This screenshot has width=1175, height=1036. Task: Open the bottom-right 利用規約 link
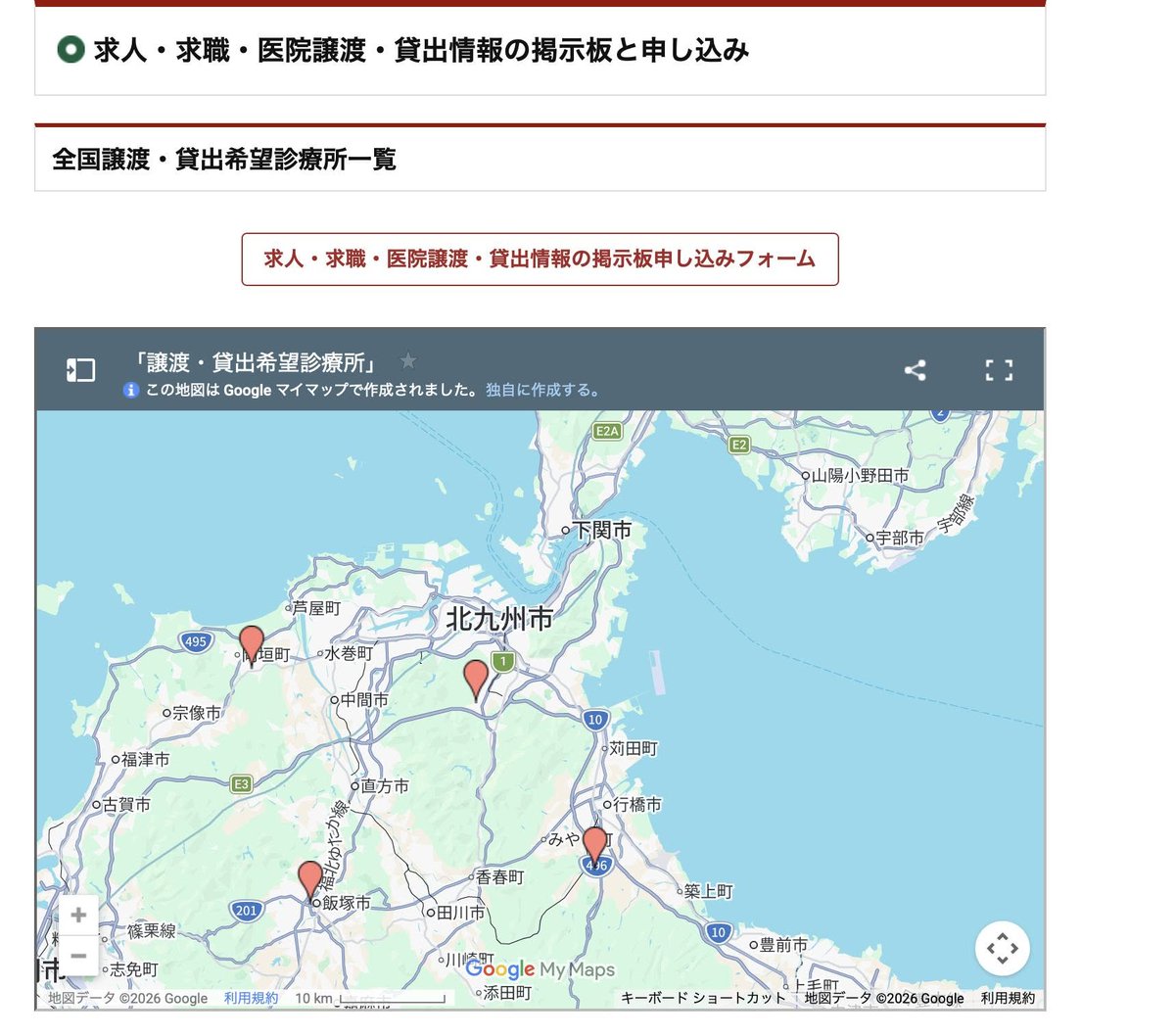point(1008,998)
